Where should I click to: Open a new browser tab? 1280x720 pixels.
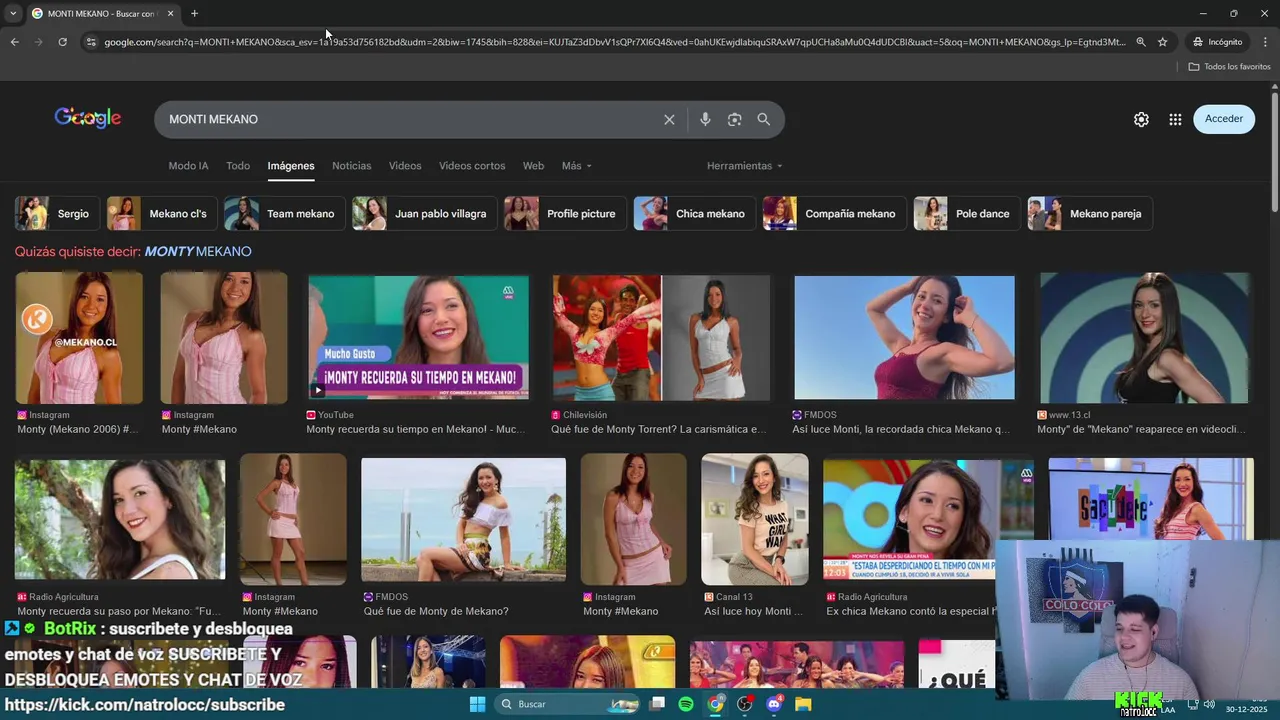(194, 13)
